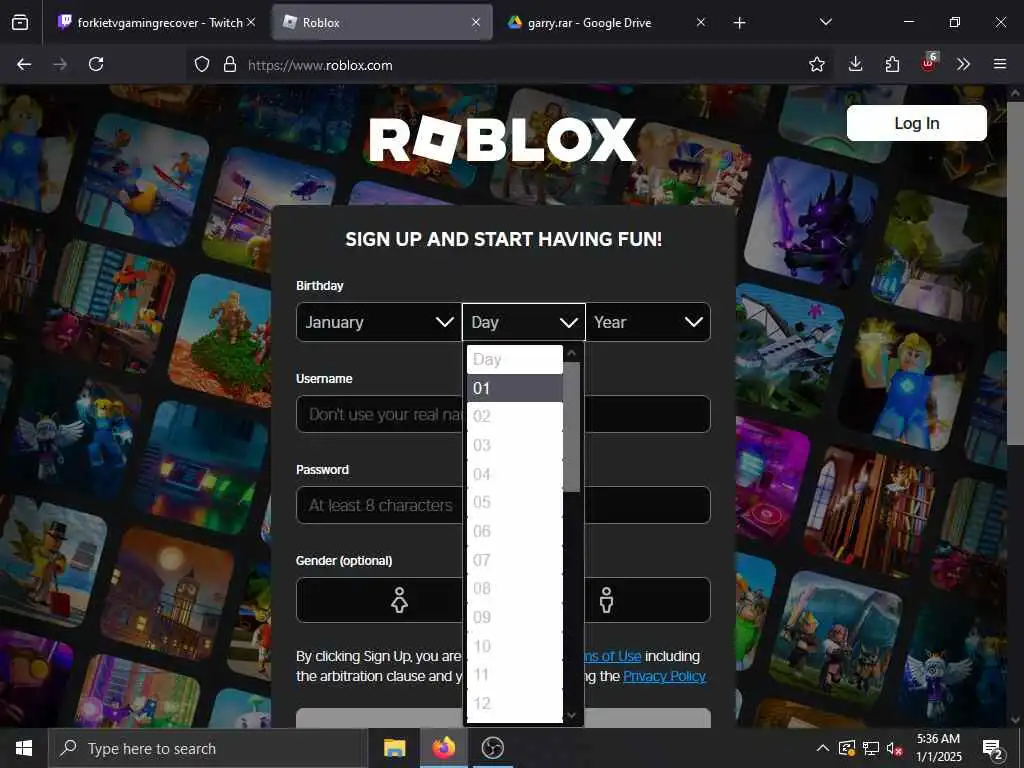The width and height of the screenshot is (1024, 768).
Task: Switch to the garry.rar Google Drive tab
Action: coord(606,22)
